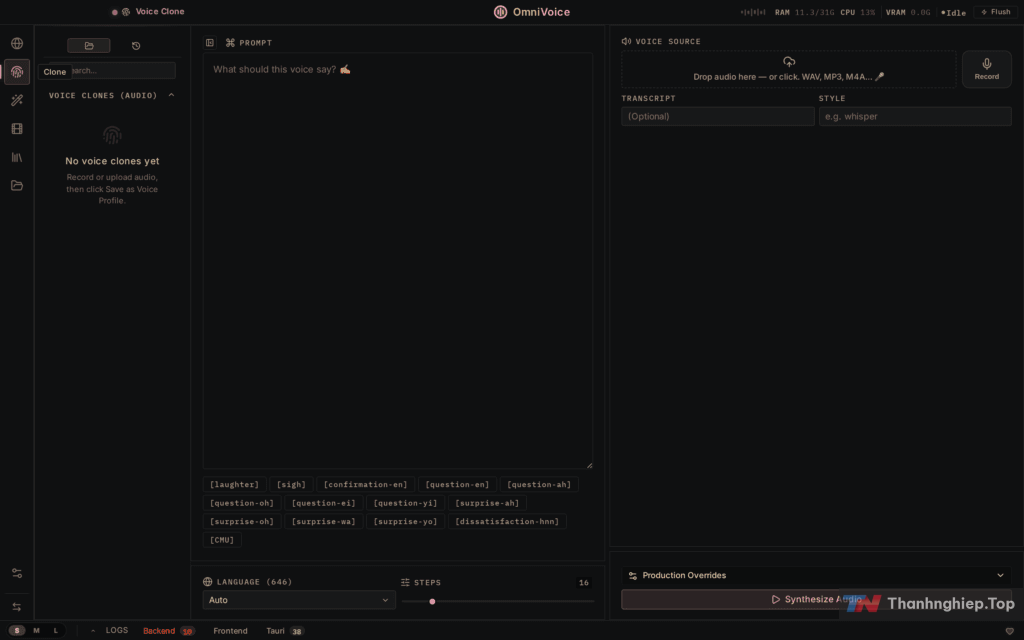This screenshot has height=640, width=1024.
Task: Click the RAM usage readout
Action: coord(804,12)
